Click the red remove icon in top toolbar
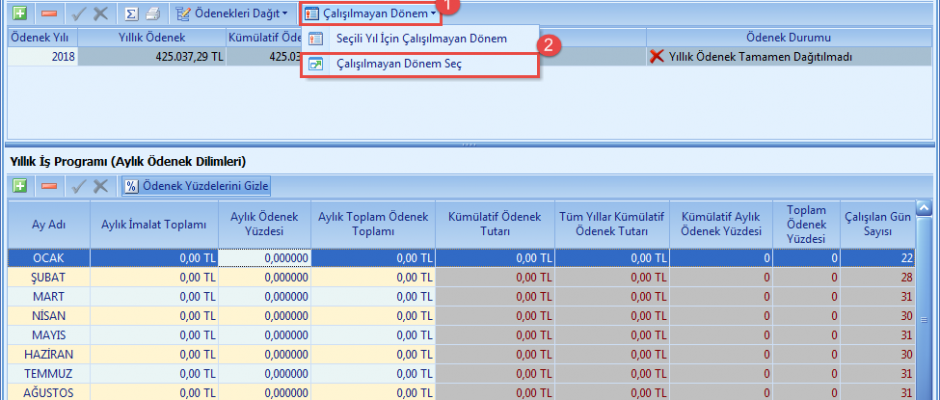Image resolution: width=940 pixels, height=400 pixels. (x=48, y=14)
